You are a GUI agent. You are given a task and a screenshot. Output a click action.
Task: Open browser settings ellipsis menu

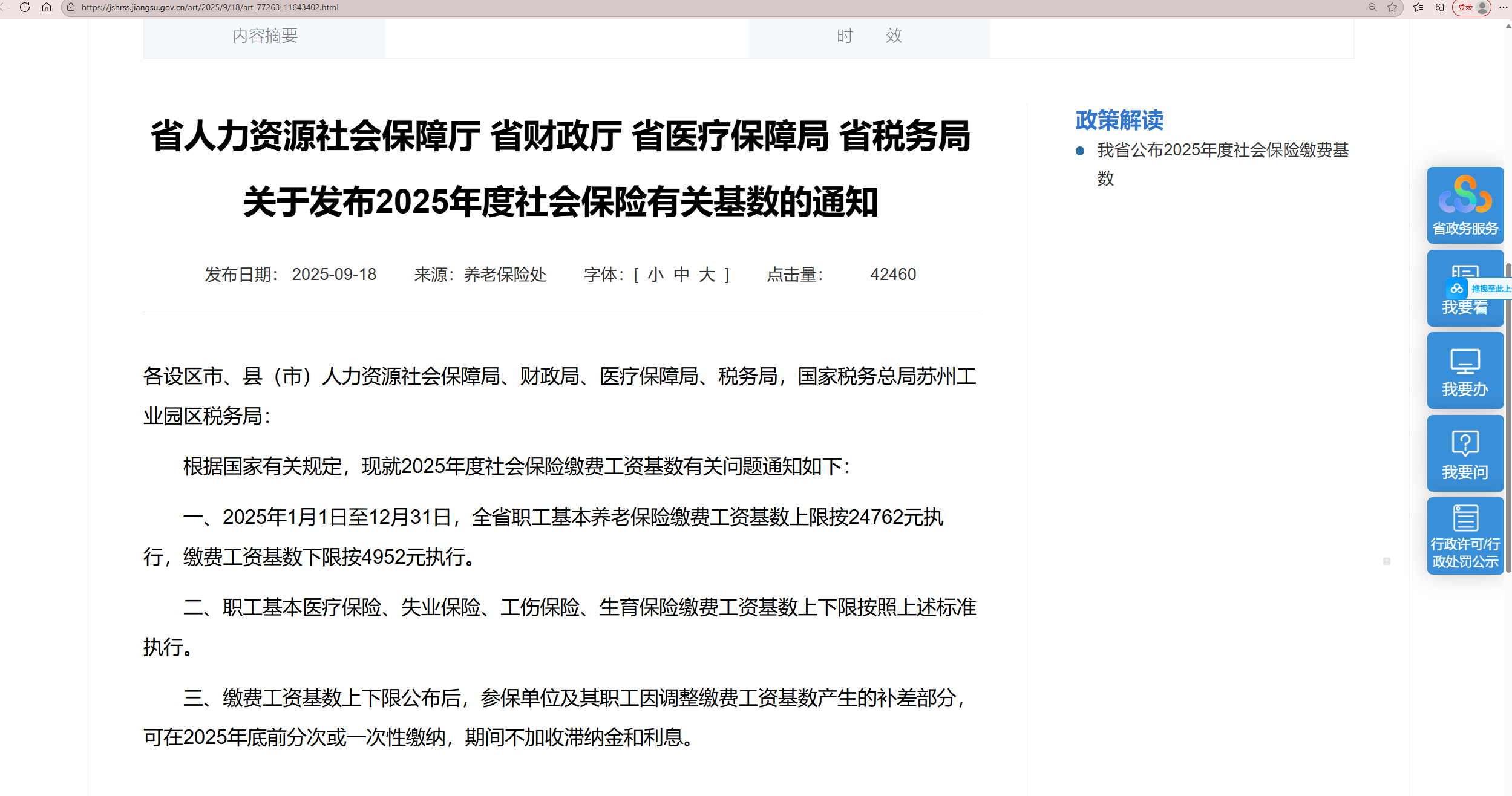[1503, 7]
